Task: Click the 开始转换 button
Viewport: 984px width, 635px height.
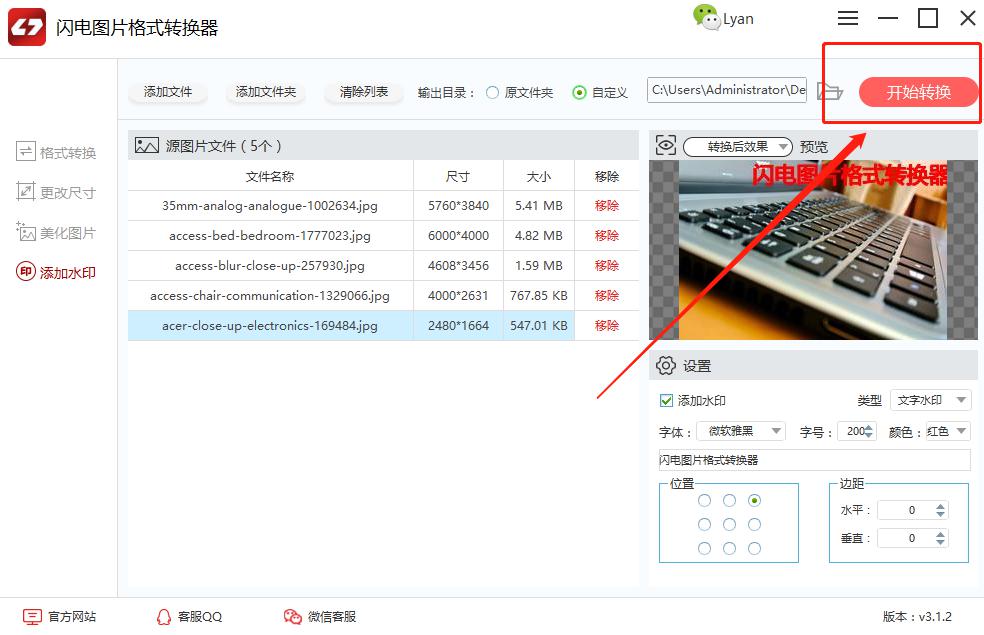Action: pos(918,92)
